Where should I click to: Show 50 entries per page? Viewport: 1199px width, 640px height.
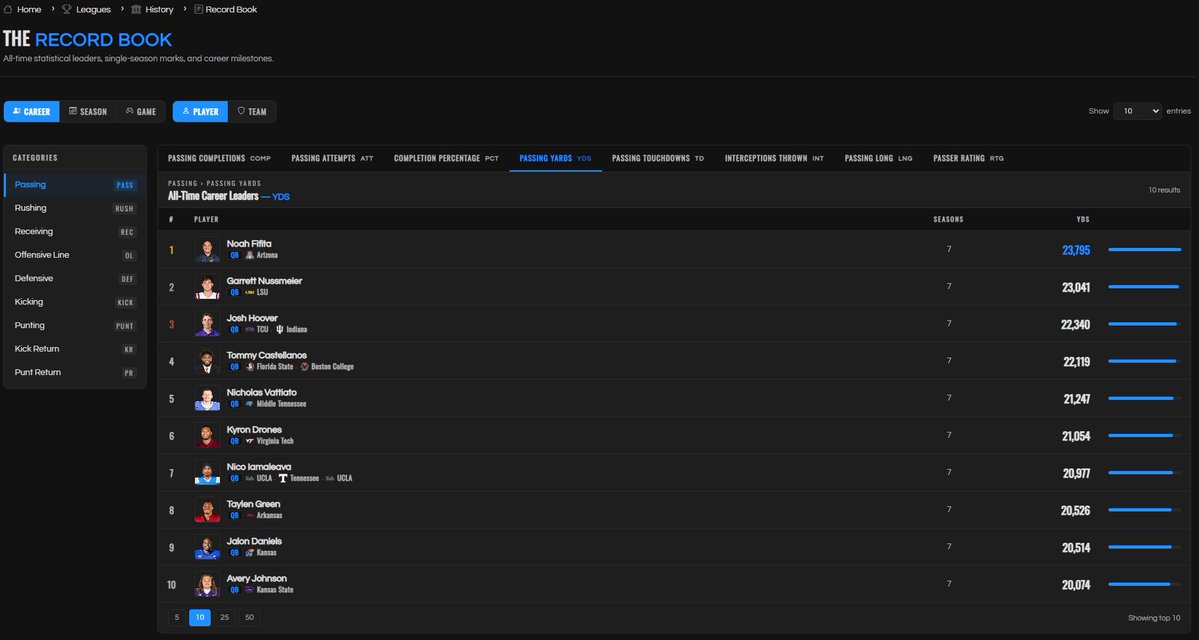(249, 617)
